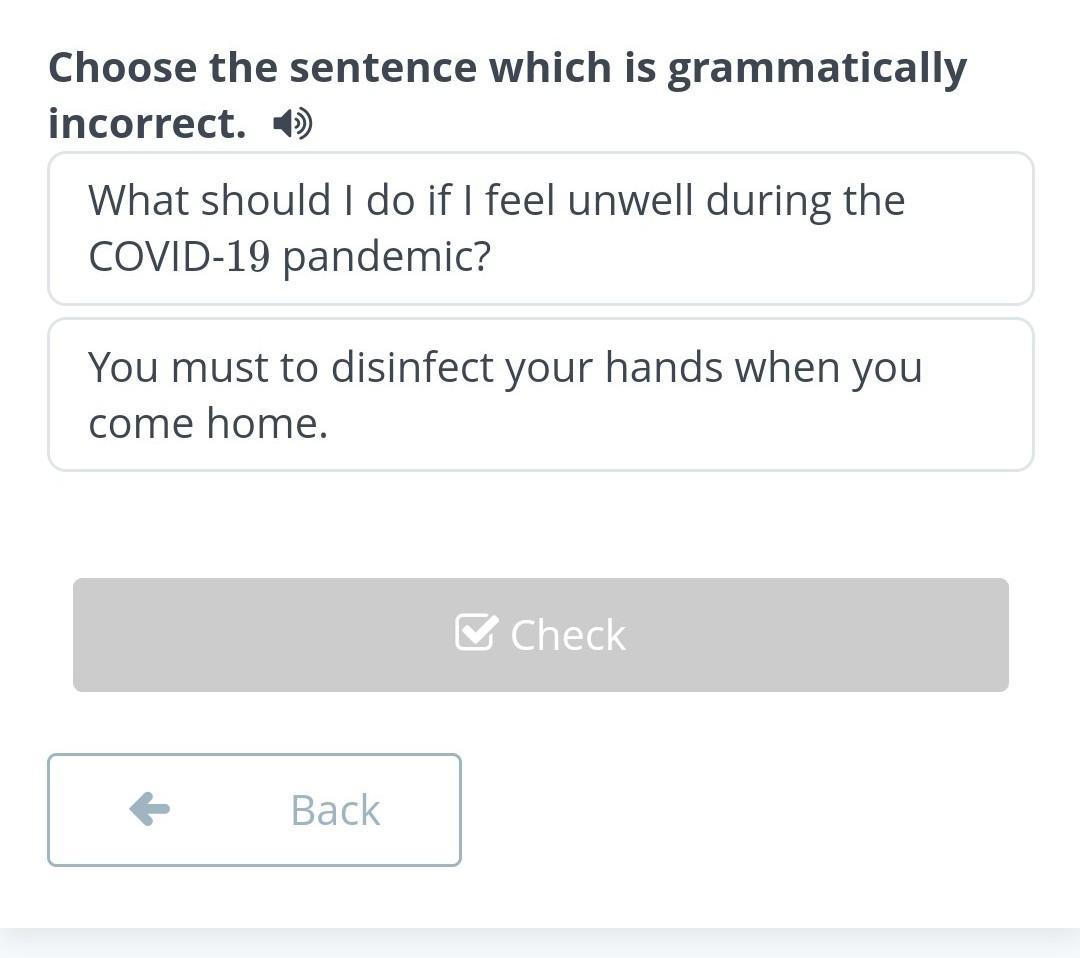Image resolution: width=1080 pixels, height=958 pixels.
Task: Listen to the prompt via the sound icon
Action: [292, 124]
